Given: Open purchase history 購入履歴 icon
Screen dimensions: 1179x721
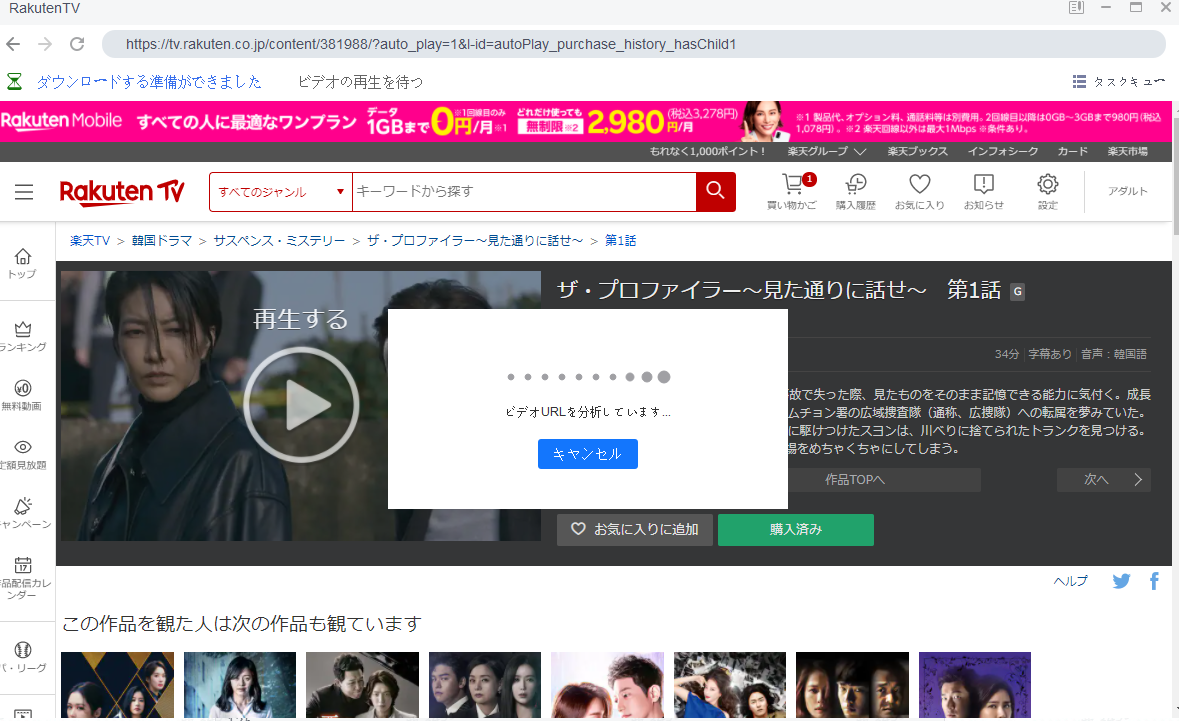Looking at the screenshot, I should [856, 192].
